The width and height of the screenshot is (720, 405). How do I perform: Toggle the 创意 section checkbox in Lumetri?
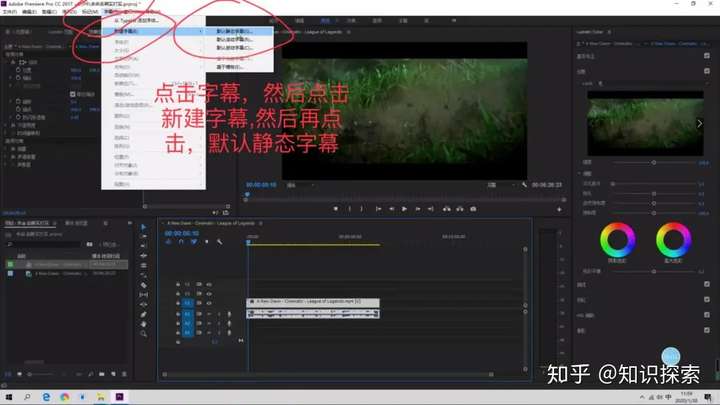[707, 71]
